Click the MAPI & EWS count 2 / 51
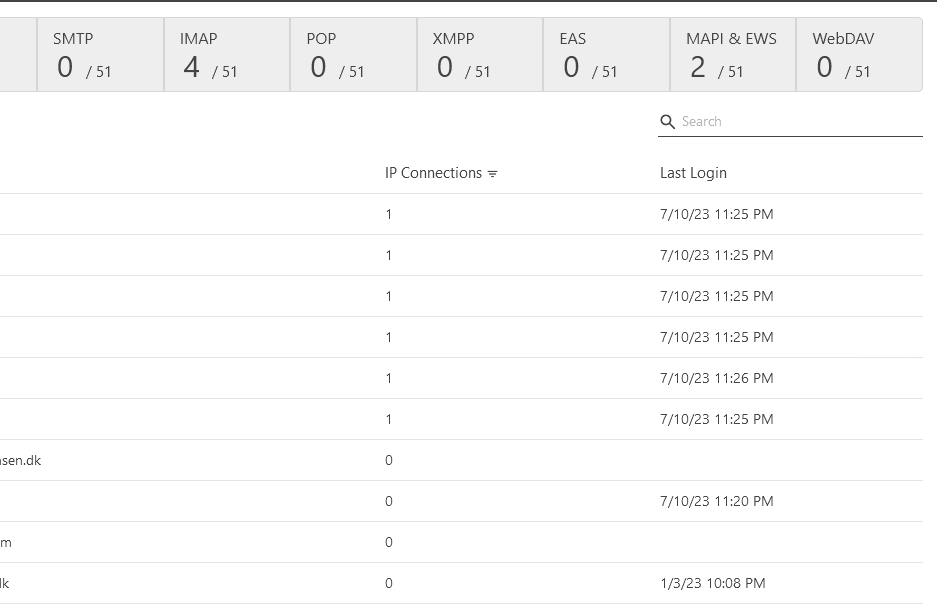Viewport: 937px width, 611px height. pyautogui.click(x=716, y=69)
